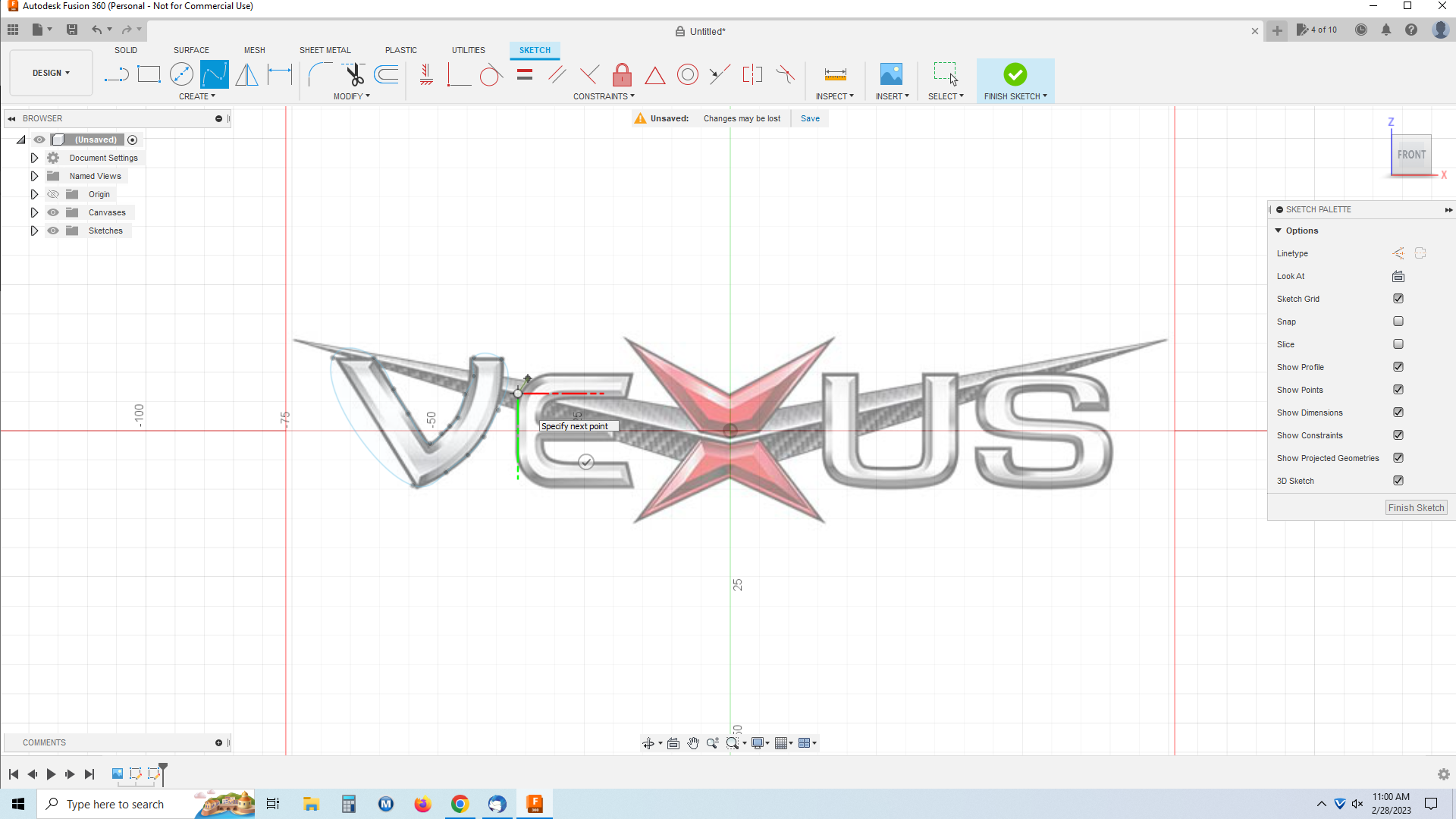The width and height of the screenshot is (1456, 819).
Task: Expand the Sketches folder in browser
Action: pyautogui.click(x=34, y=231)
